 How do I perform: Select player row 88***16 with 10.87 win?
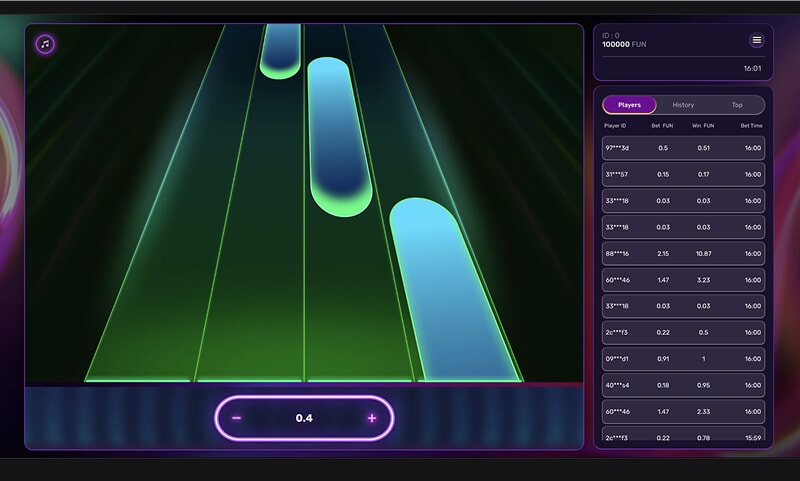pyautogui.click(x=683, y=253)
